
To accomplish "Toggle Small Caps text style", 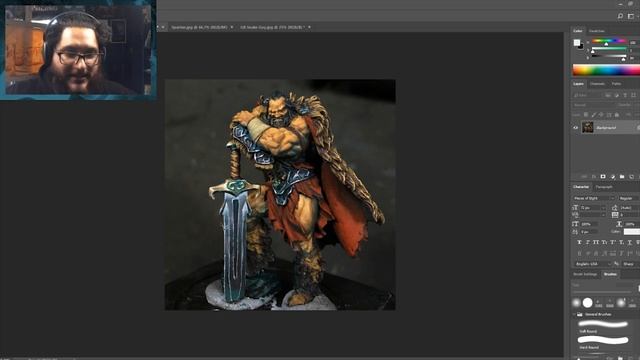I will pos(604,242).
